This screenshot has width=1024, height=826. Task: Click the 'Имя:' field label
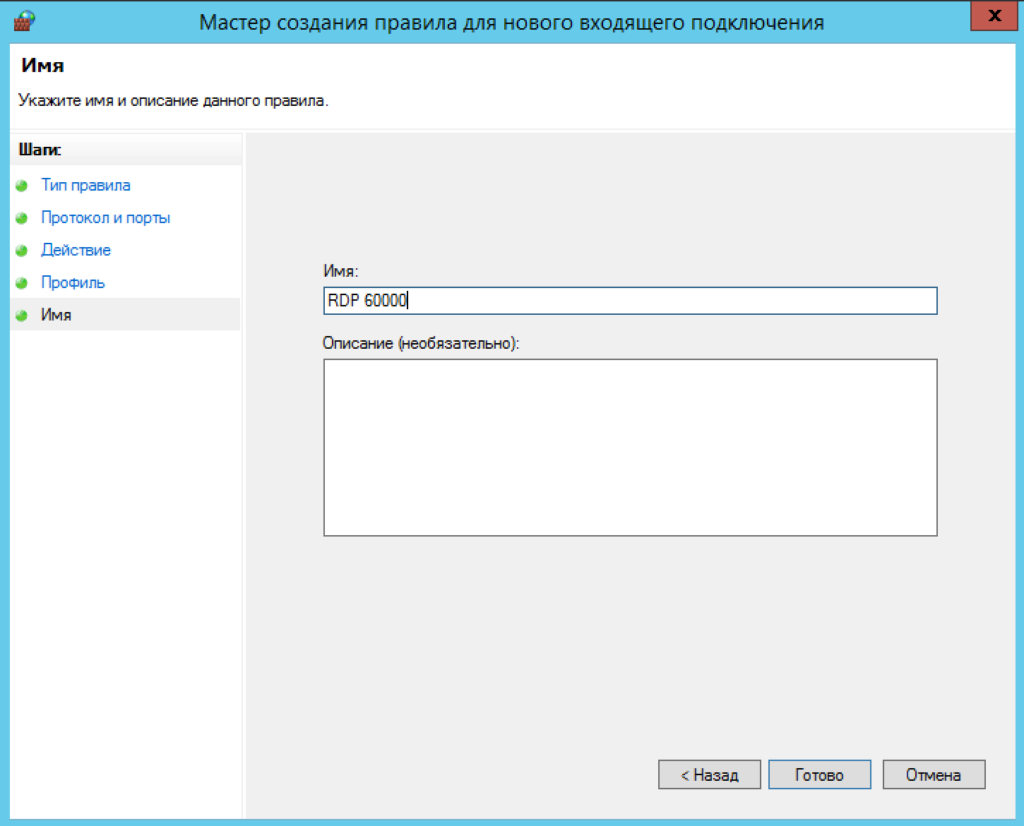340,271
